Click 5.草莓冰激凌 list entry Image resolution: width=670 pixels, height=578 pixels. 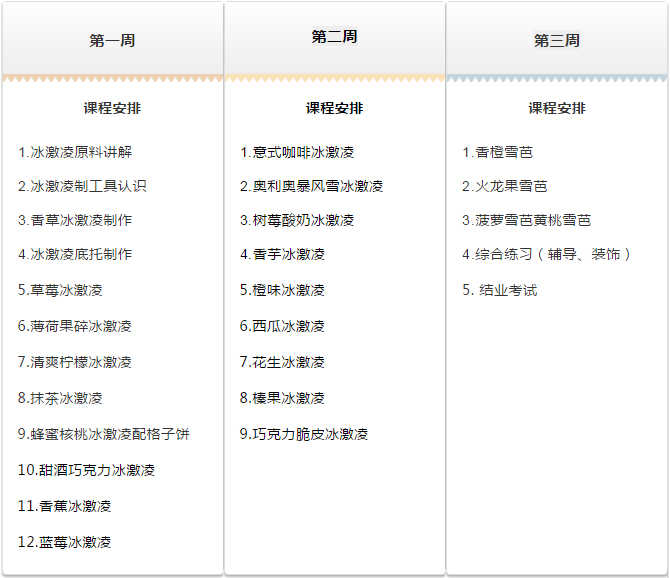pos(60,290)
